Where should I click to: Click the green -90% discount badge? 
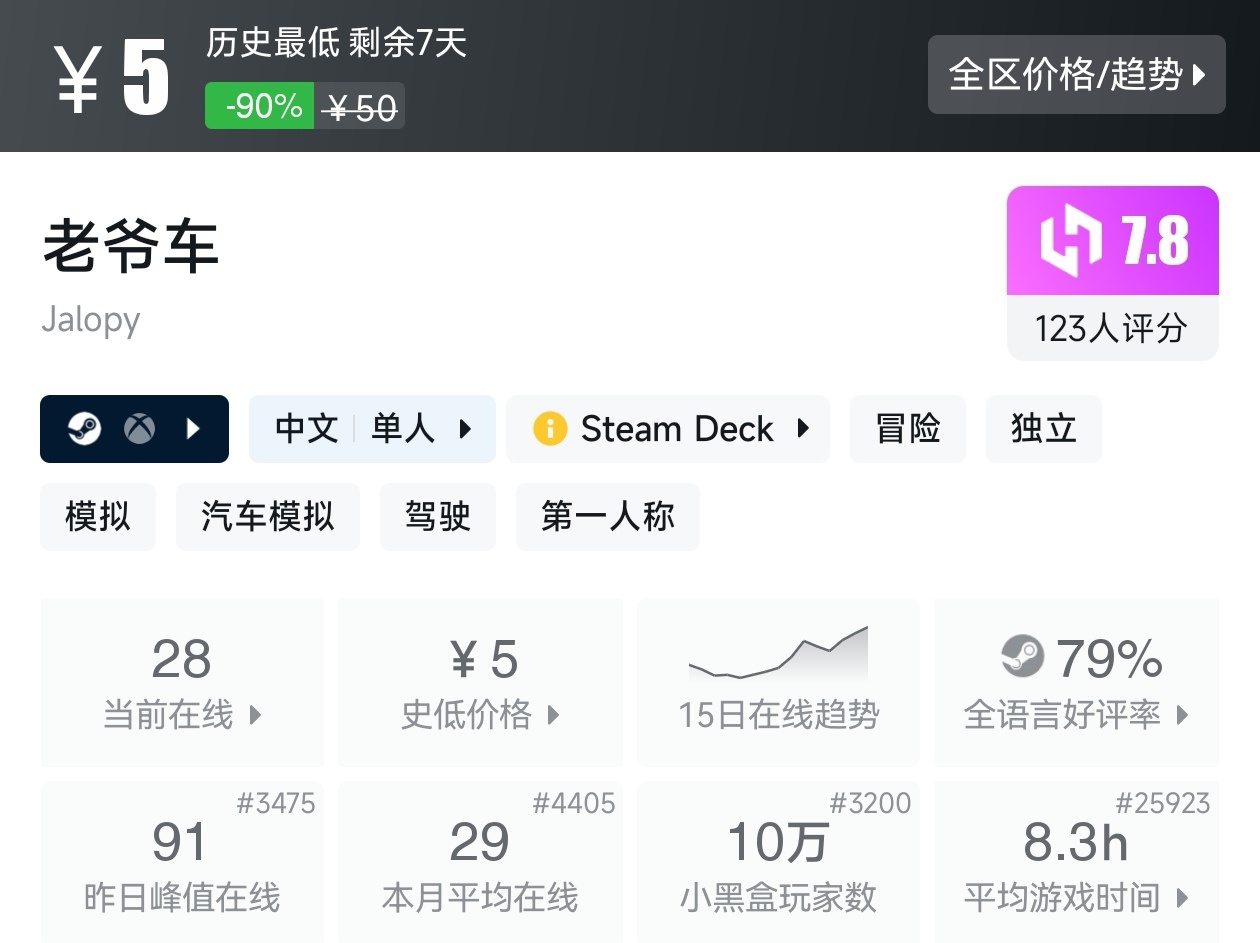[x=260, y=106]
